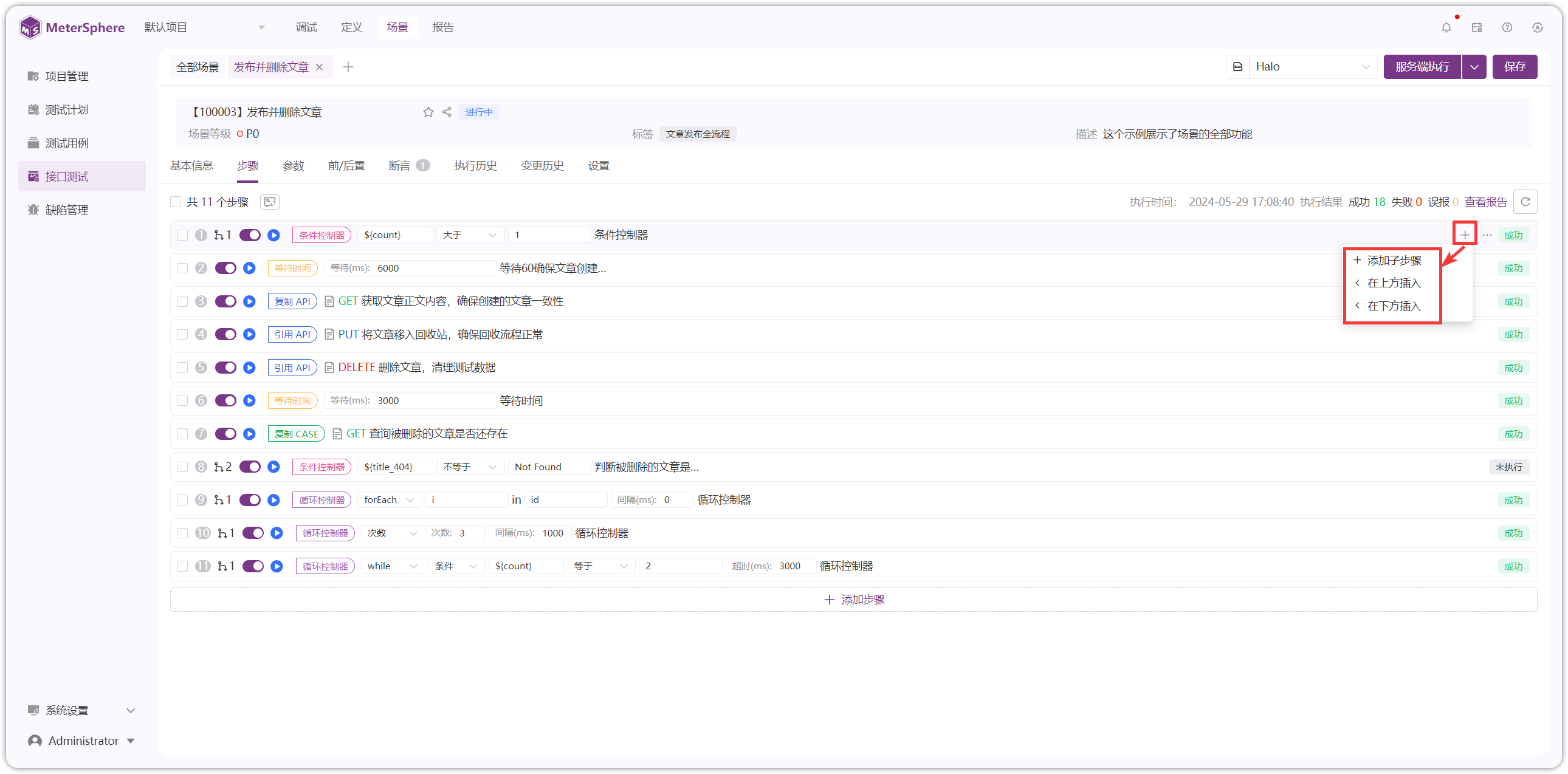Viewport: 1568px width, 774px height.
Task: Choose 添加子步骤 from the popup menu
Action: (1393, 261)
